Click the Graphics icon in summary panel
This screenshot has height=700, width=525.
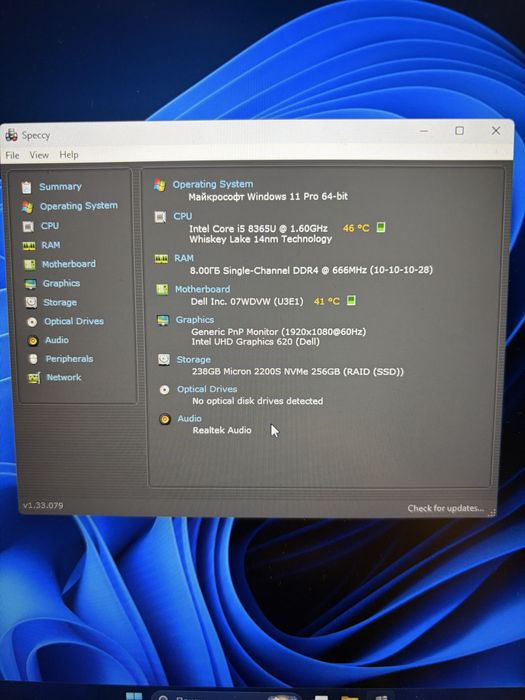click(163, 321)
